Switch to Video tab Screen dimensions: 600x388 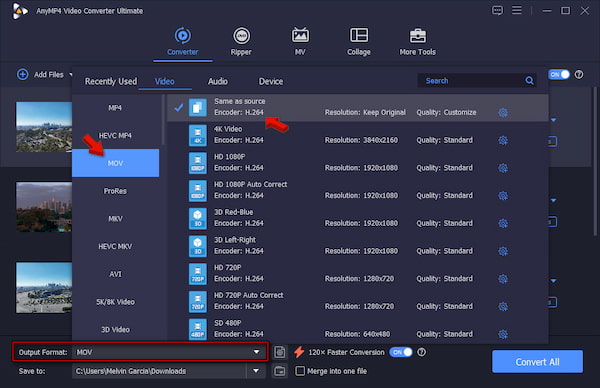click(x=165, y=82)
